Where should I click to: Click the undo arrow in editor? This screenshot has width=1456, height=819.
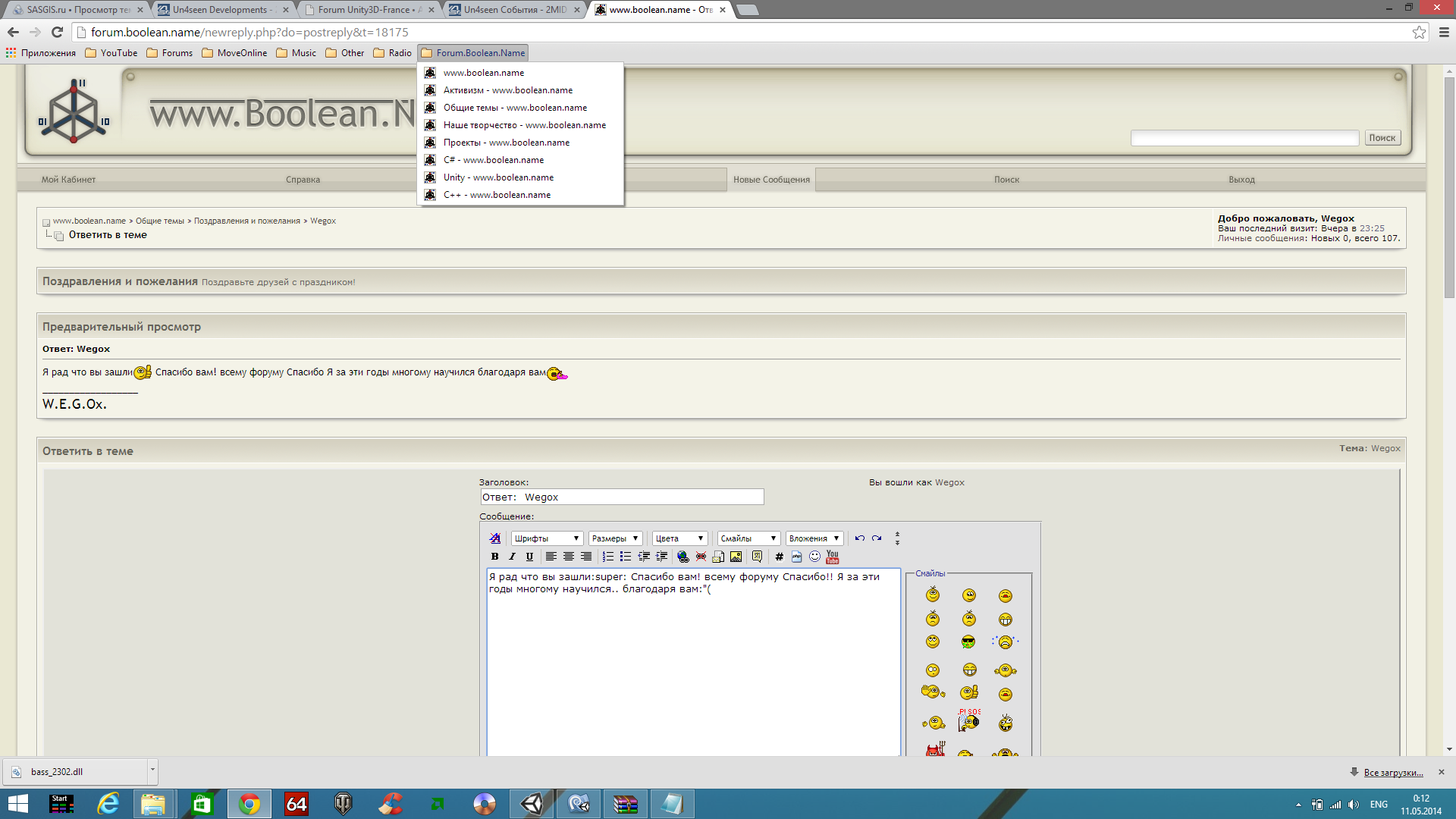pyautogui.click(x=859, y=538)
